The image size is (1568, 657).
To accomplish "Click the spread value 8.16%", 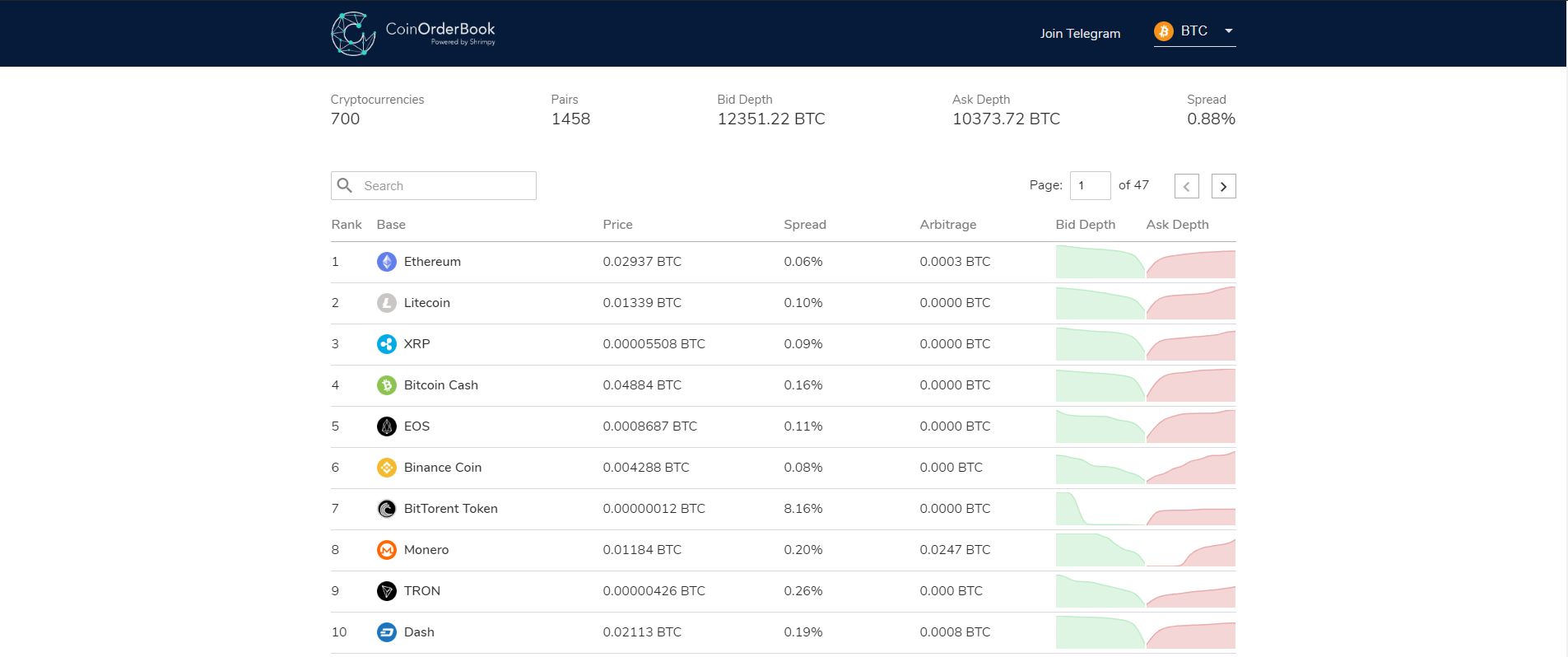I will 803,509.
